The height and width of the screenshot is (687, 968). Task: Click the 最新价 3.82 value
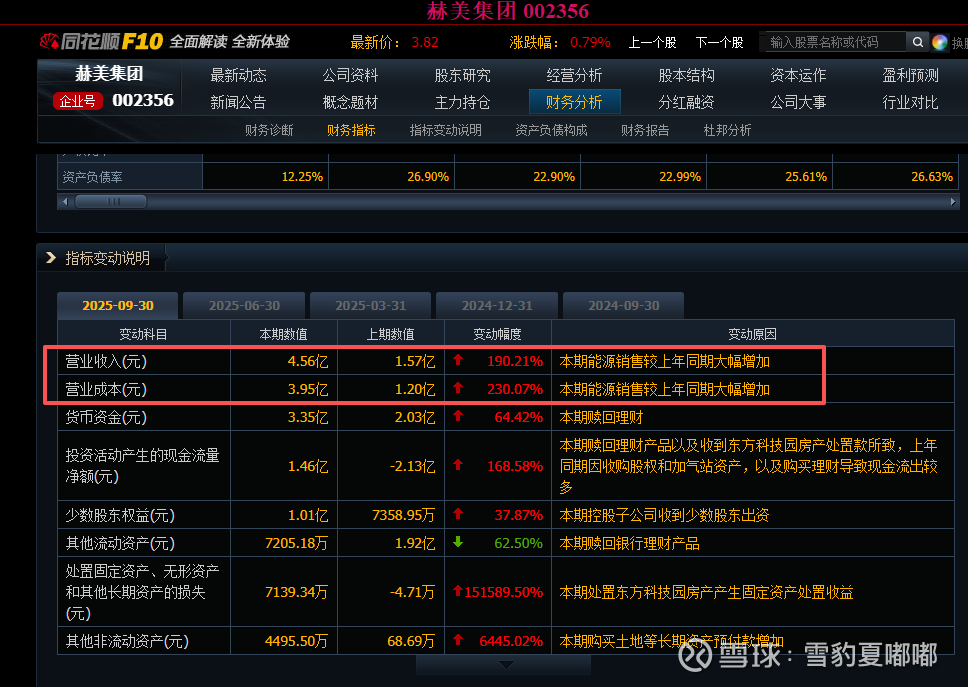[x=425, y=43]
